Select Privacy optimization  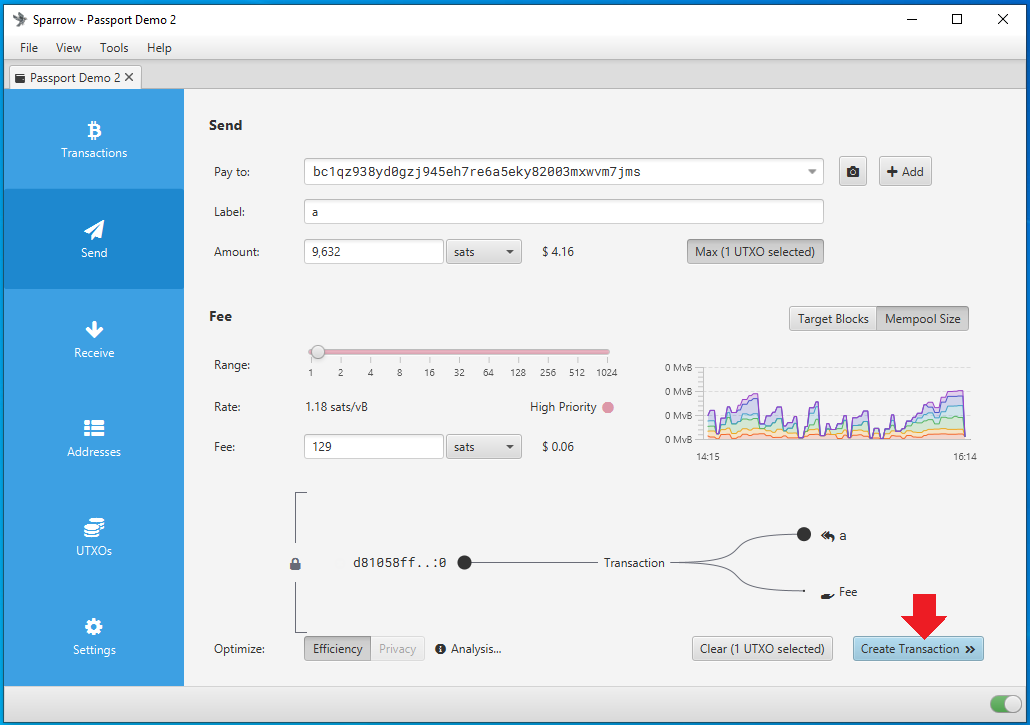(397, 648)
